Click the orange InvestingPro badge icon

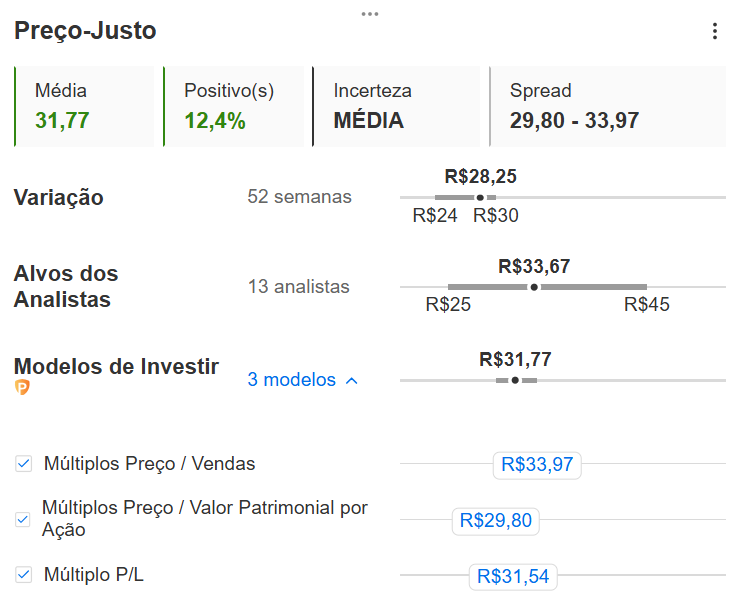pyautogui.click(x=22, y=387)
